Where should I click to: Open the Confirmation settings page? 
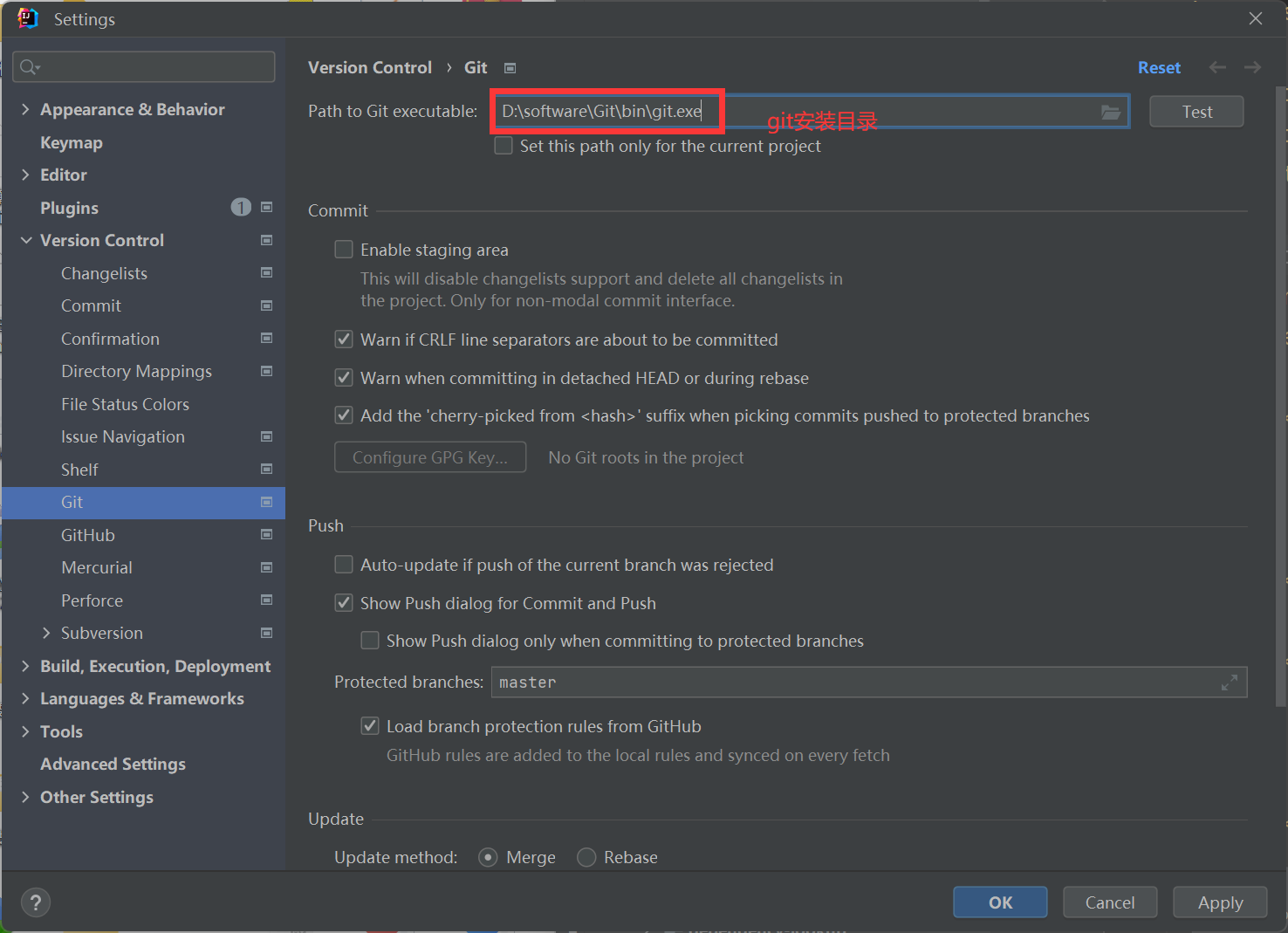[110, 339]
